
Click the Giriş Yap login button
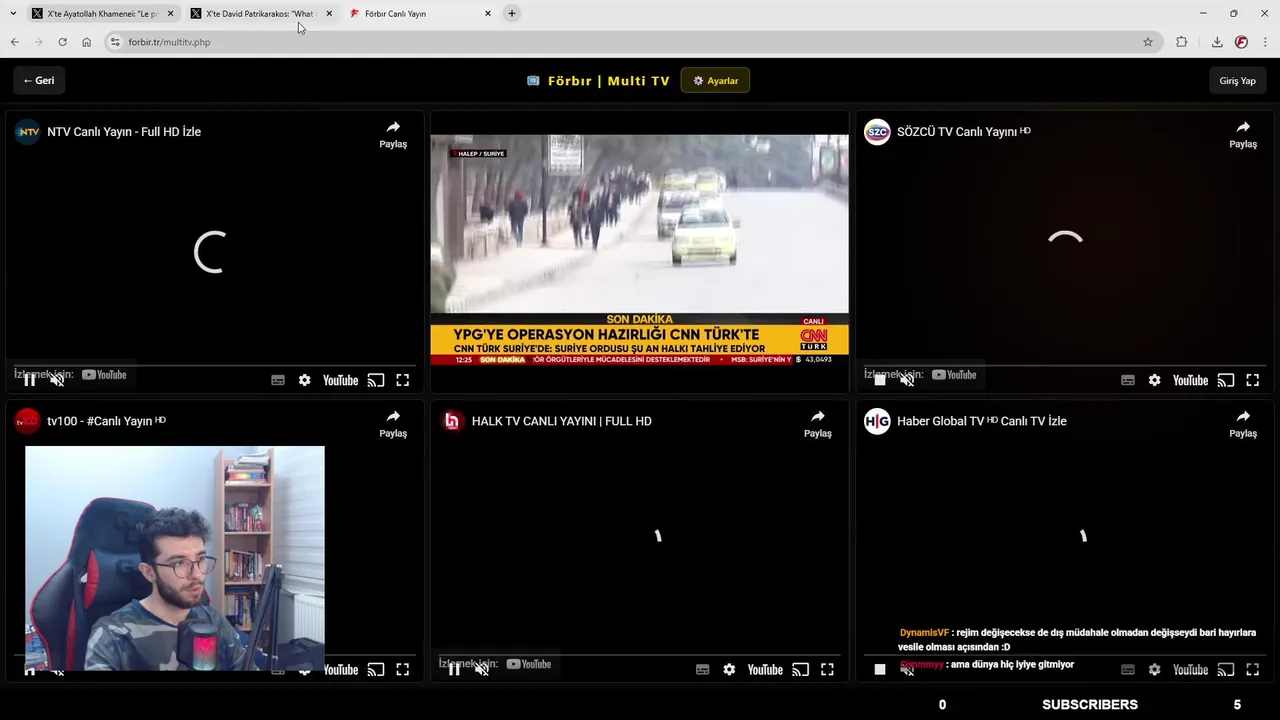pyautogui.click(x=1237, y=81)
